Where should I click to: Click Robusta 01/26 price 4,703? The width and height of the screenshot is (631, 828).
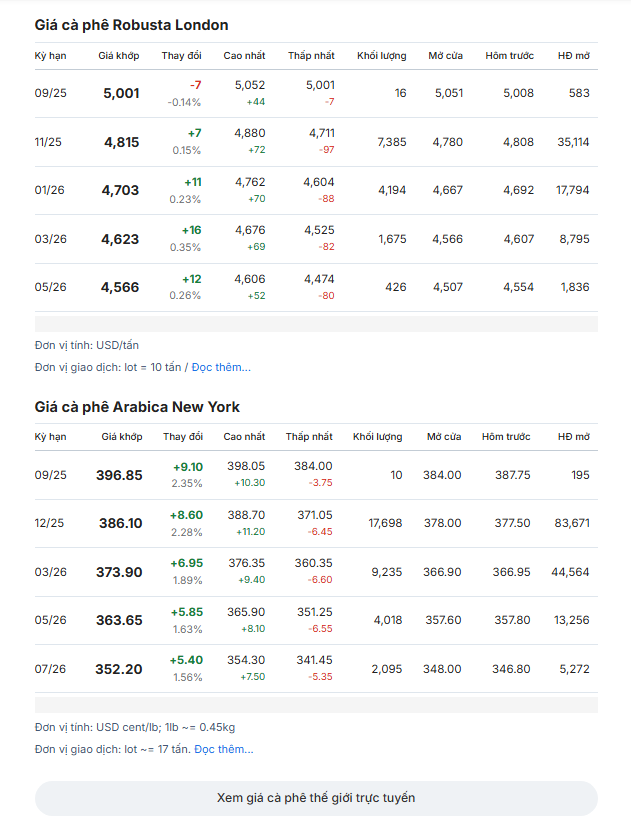(120, 190)
